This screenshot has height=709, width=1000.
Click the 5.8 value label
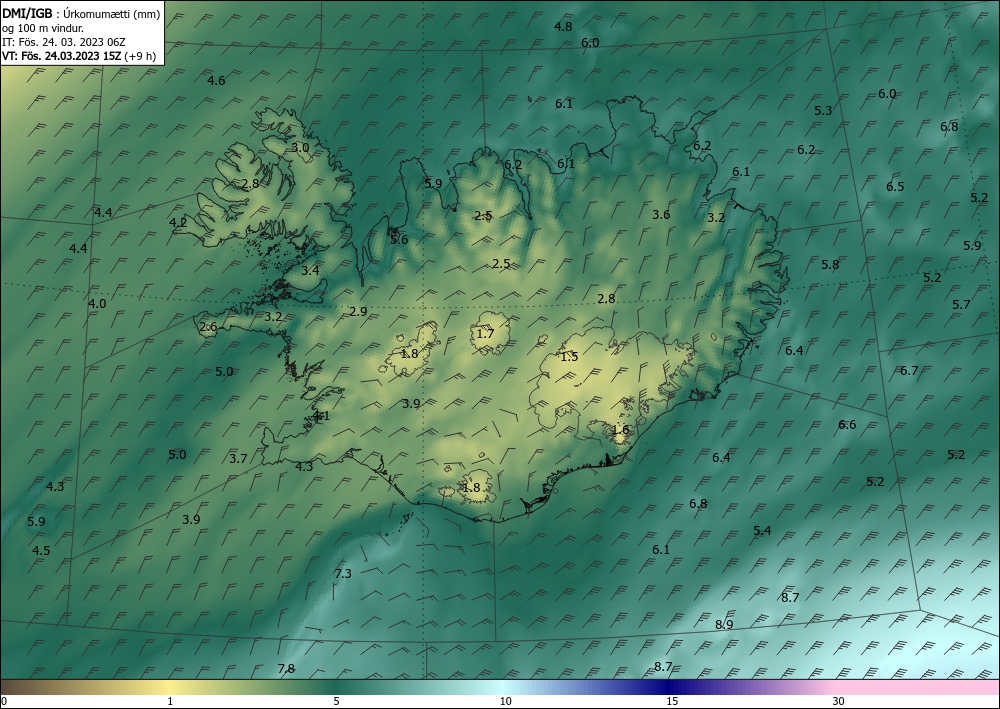click(x=830, y=265)
